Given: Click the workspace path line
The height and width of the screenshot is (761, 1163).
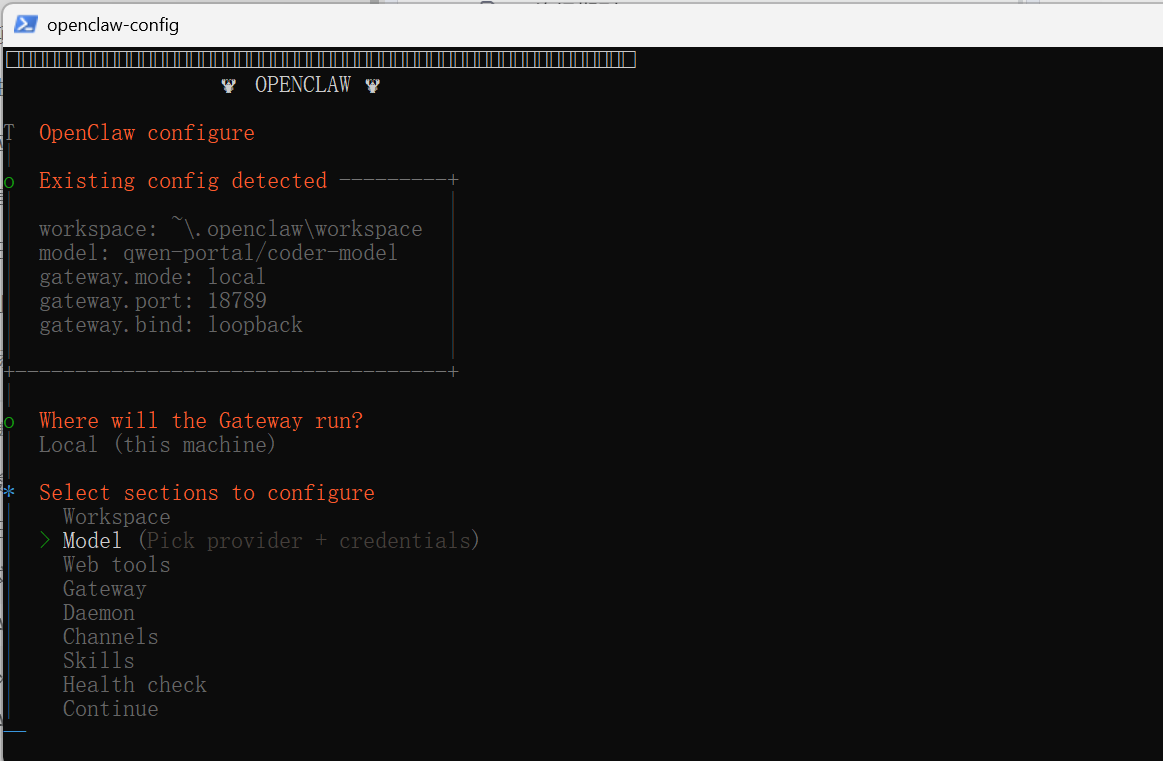Looking at the screenshot, I should pyautogui.click(x=231, y=228).
